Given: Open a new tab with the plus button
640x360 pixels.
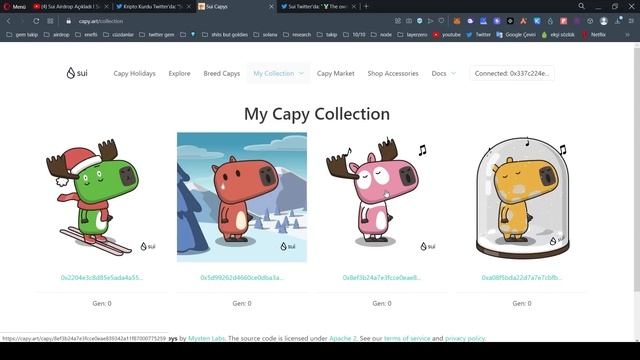Looking at the screenshot, I should point(366,7).
